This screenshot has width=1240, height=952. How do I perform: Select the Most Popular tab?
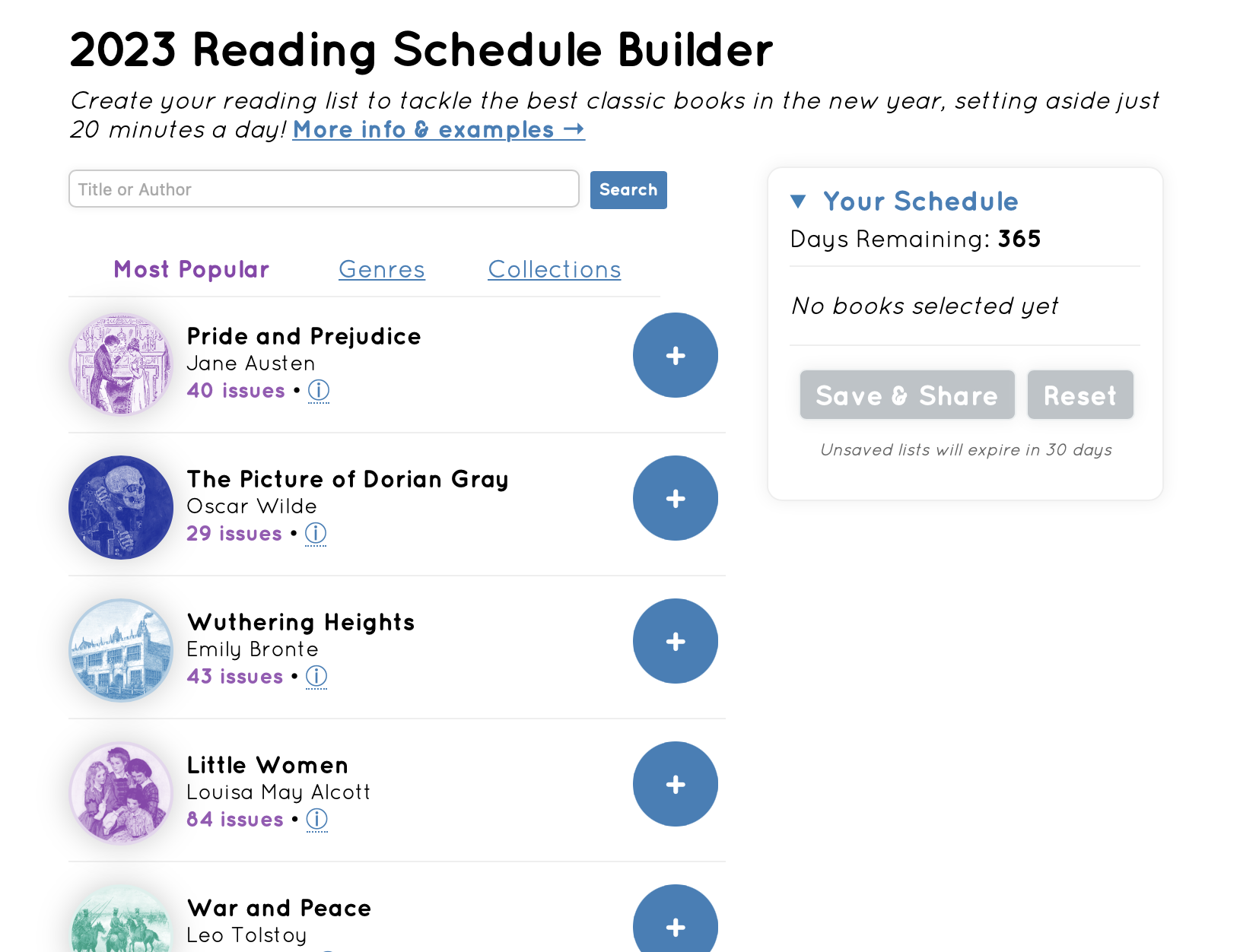(x=191, y=269)
